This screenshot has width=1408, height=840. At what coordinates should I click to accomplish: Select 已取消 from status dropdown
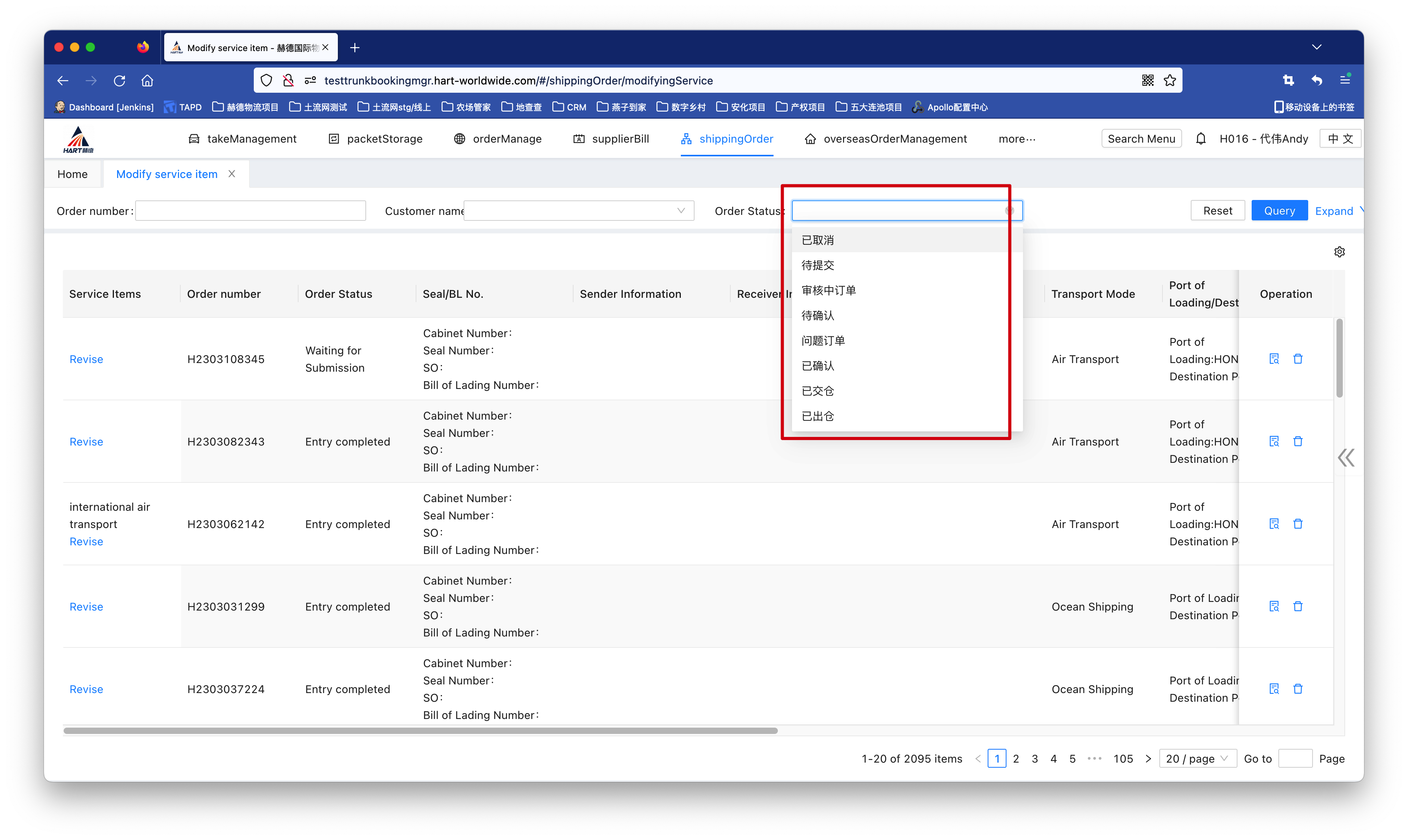(818, 240)
